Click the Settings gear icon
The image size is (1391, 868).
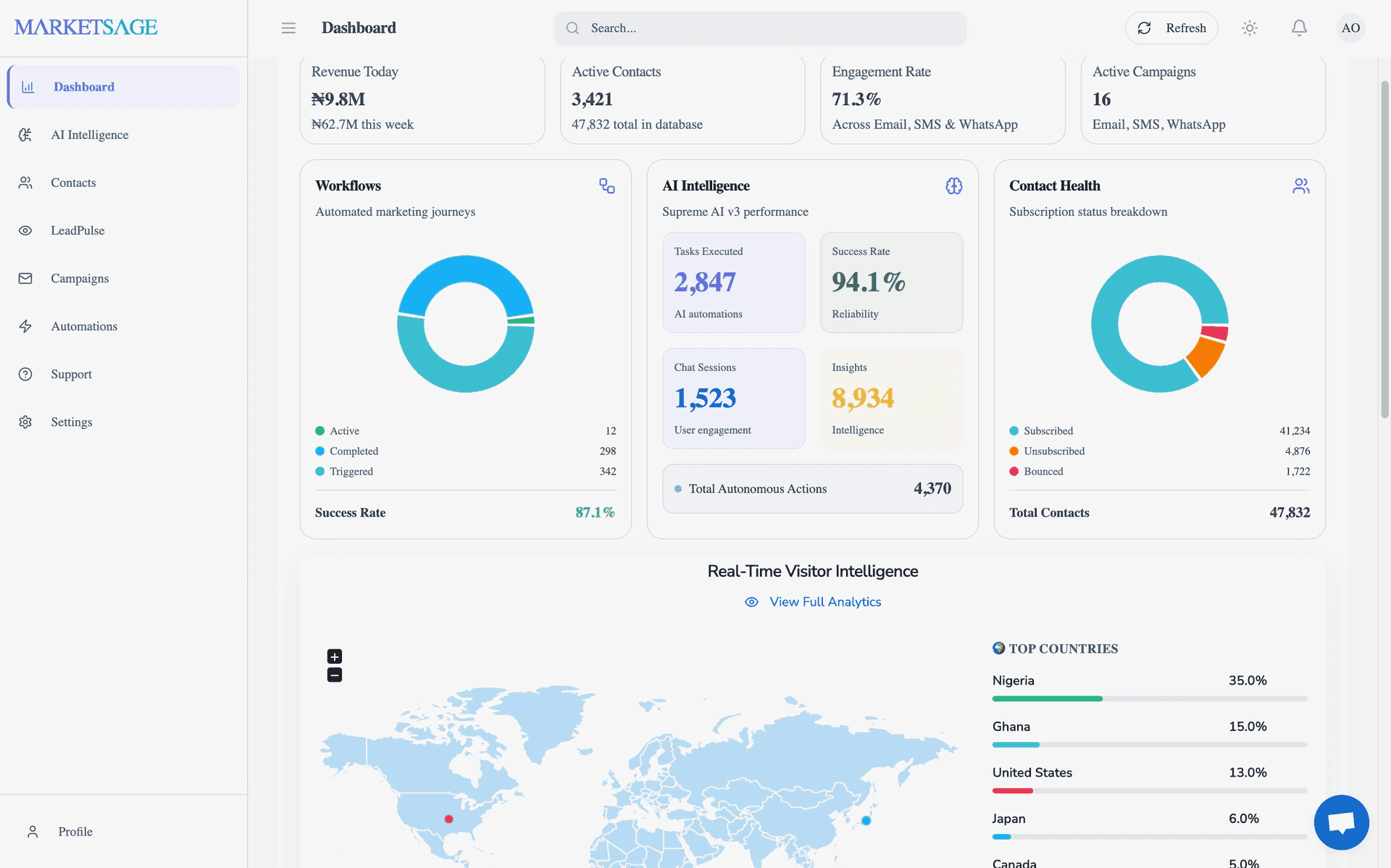point(25,422)
